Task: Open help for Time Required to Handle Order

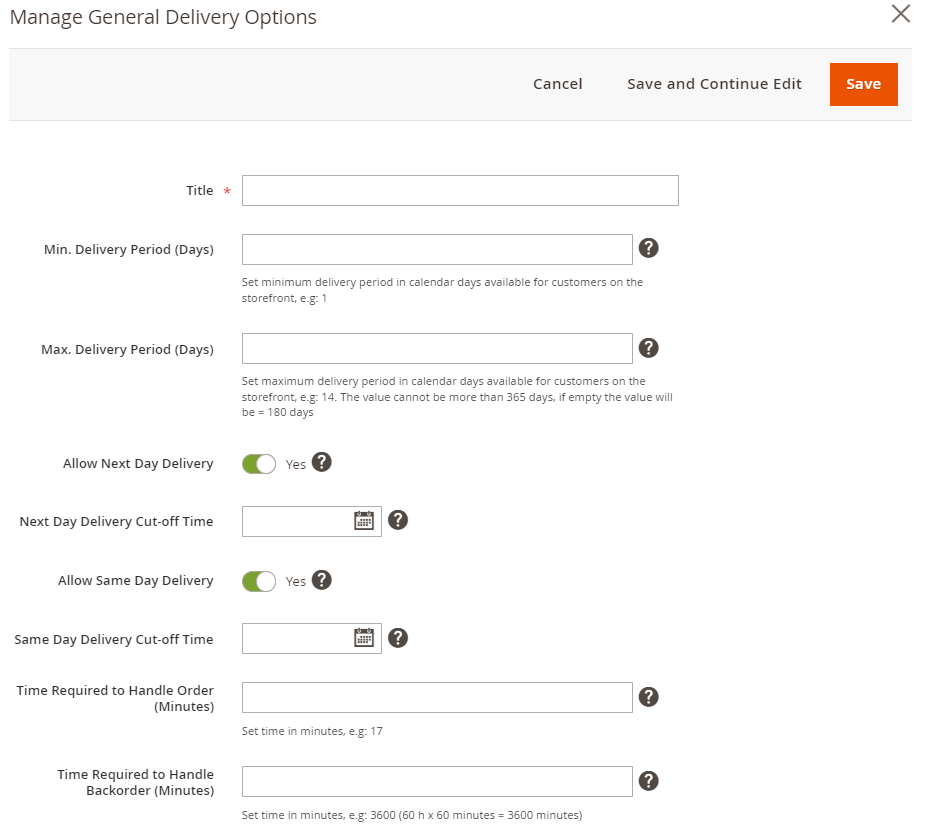Action: pos(648,697)
